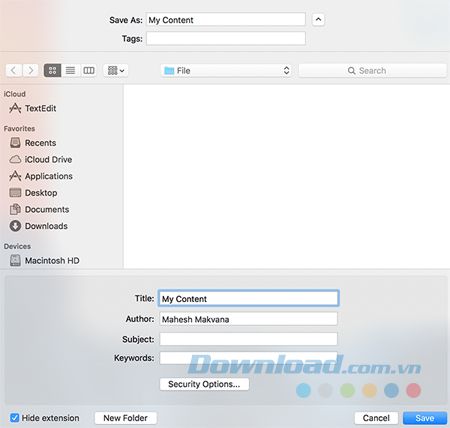Viewport: 450px width, 428px height.
Task: Click the blue folder icon beside File
Action: click(169, 70)
